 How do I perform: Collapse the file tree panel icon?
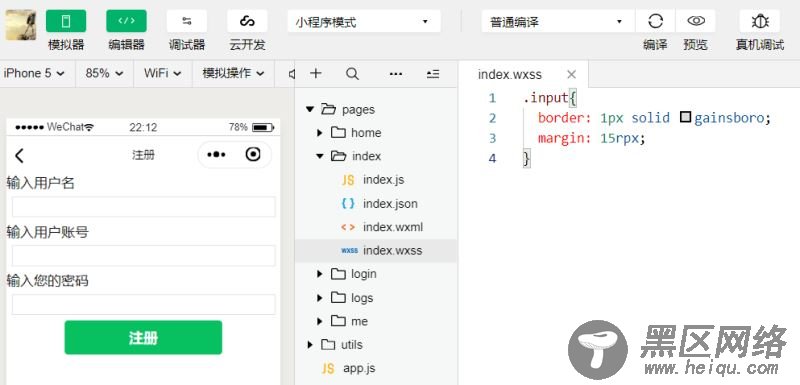pos(433,74)
